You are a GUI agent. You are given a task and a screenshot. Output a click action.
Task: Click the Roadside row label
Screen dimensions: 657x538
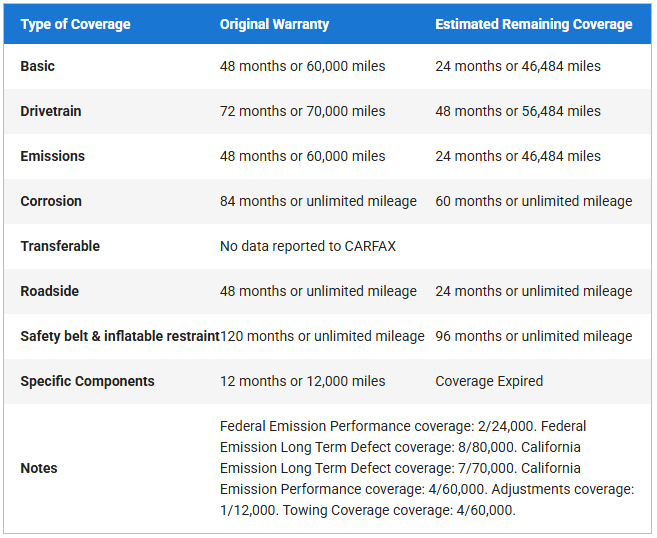[x=50, y=291]
